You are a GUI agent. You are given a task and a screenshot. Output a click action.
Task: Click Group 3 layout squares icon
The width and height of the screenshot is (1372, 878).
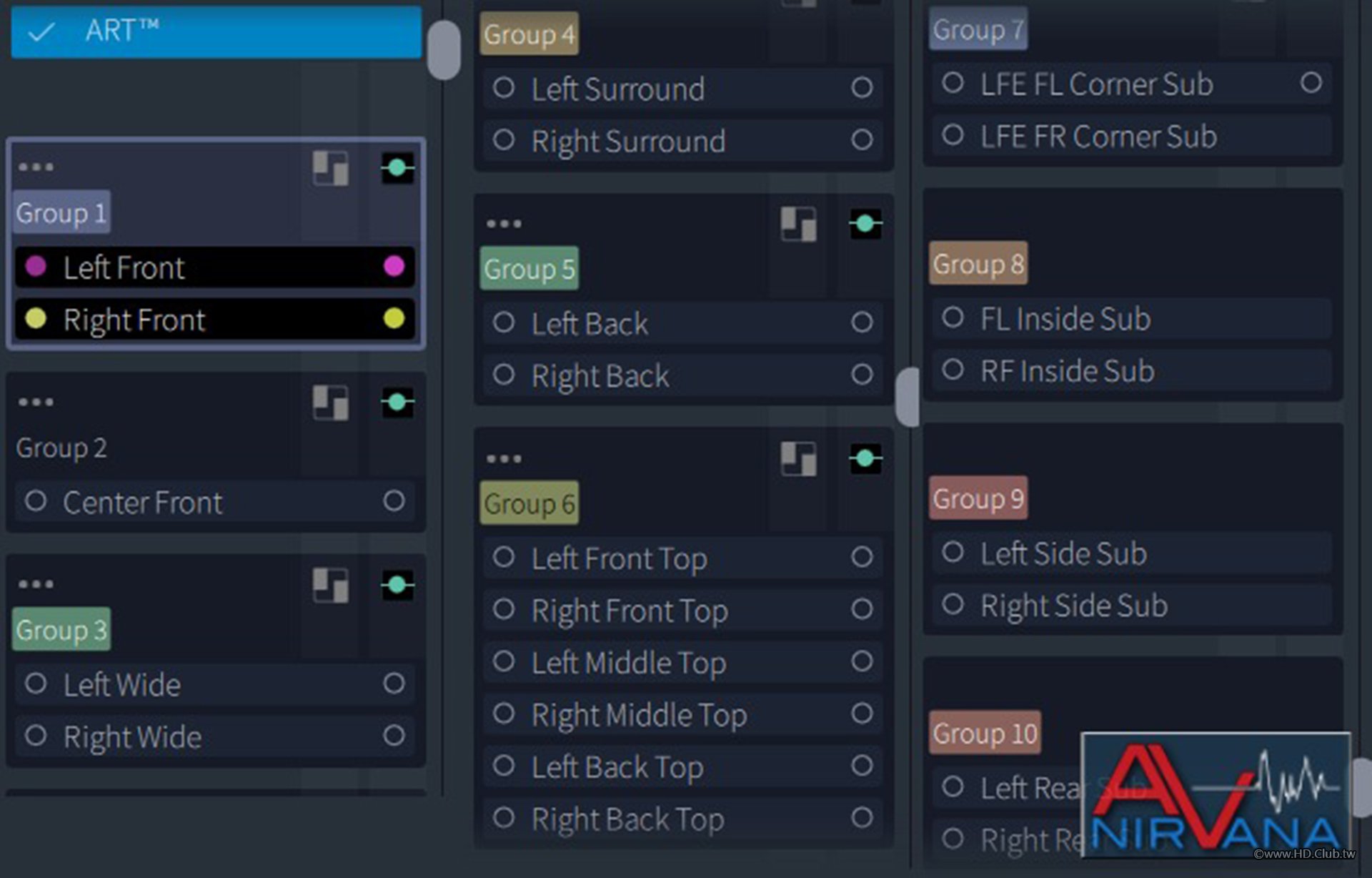coord(330,586)
